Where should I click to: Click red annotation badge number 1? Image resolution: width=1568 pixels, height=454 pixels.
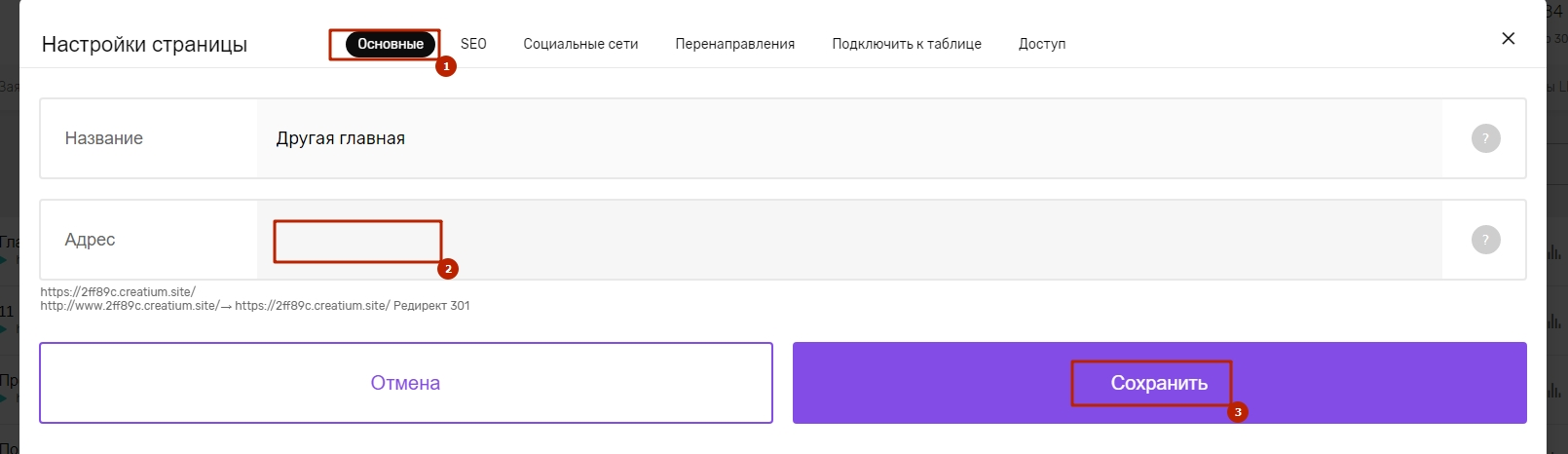coord(446,66)
